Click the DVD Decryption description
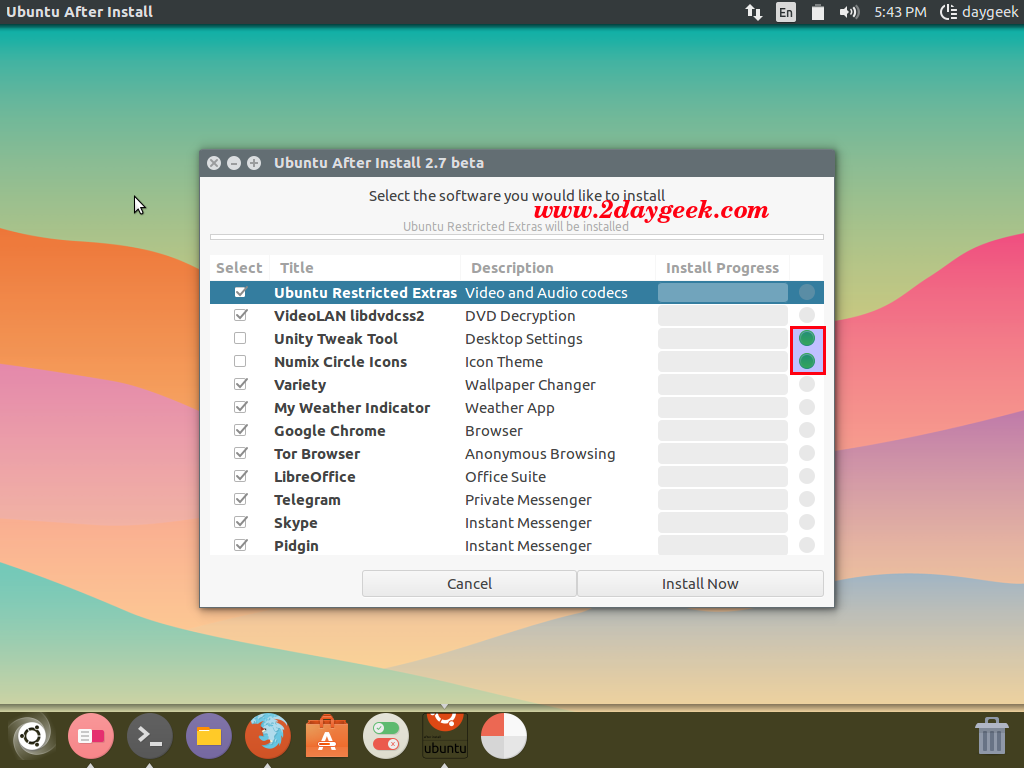The image size is (1024, 768). [520, 316]
